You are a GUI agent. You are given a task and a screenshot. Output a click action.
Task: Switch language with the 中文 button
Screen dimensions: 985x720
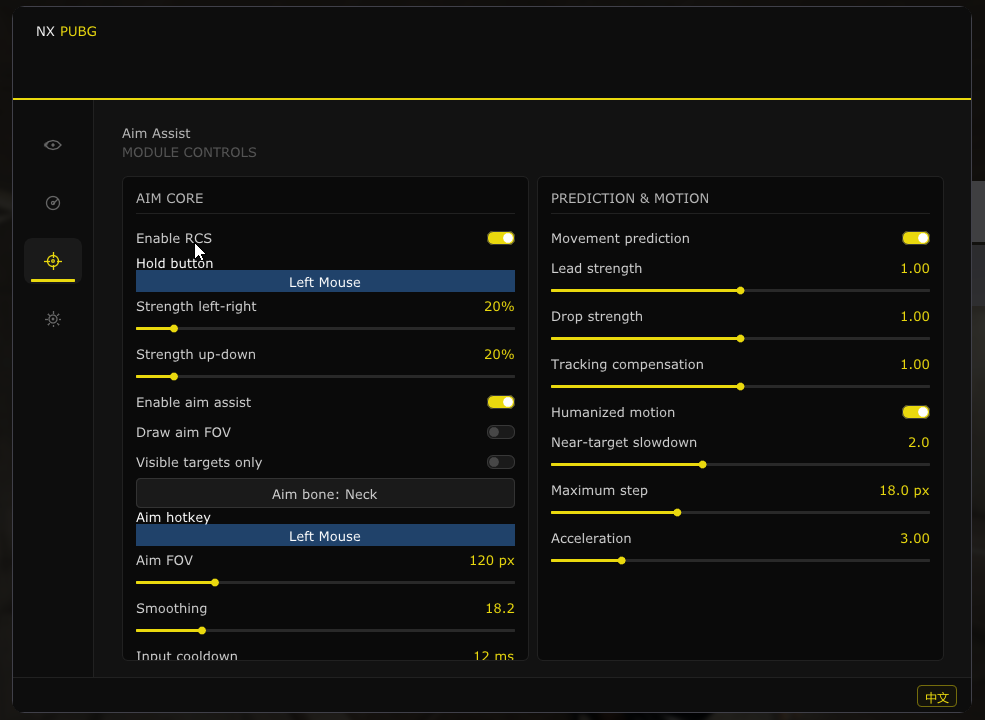pos(937,696)
